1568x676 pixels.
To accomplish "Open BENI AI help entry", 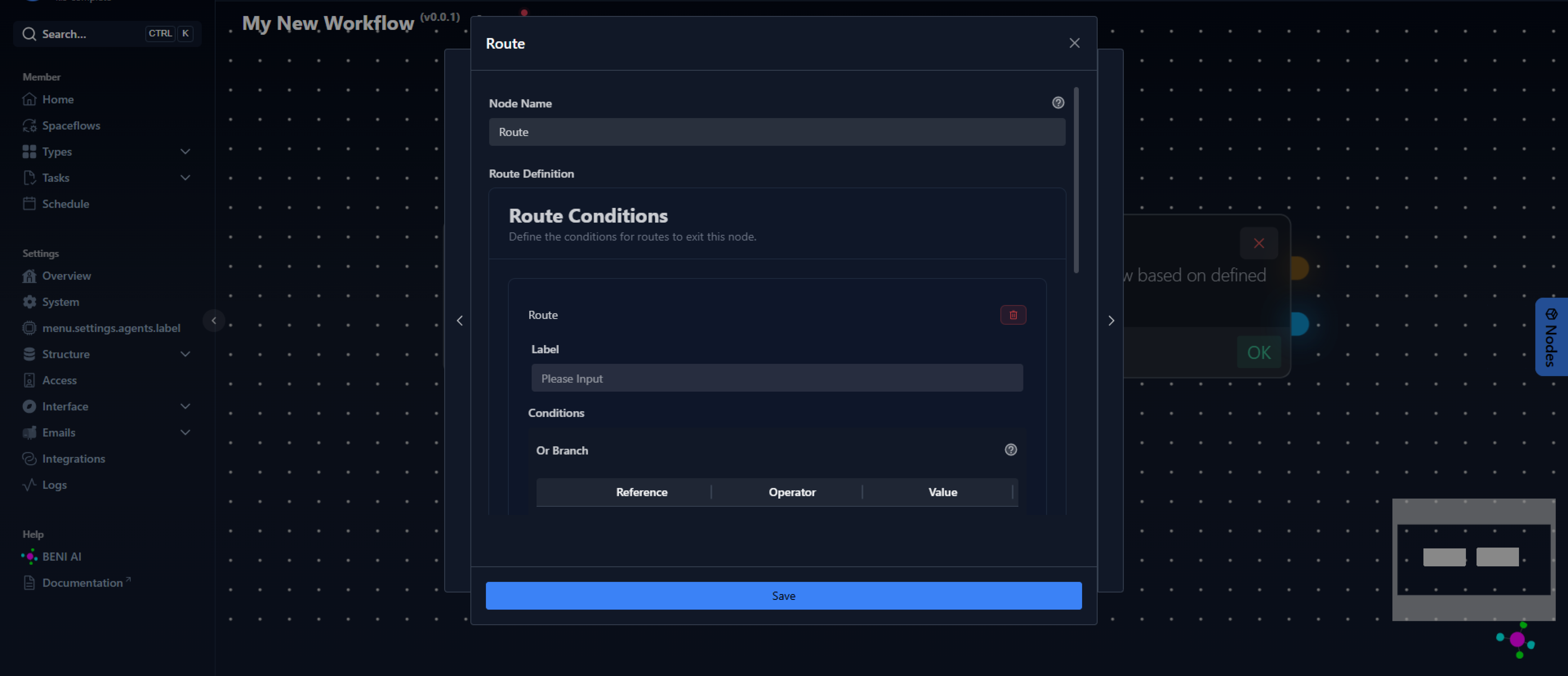I will [x=61, y=557].
